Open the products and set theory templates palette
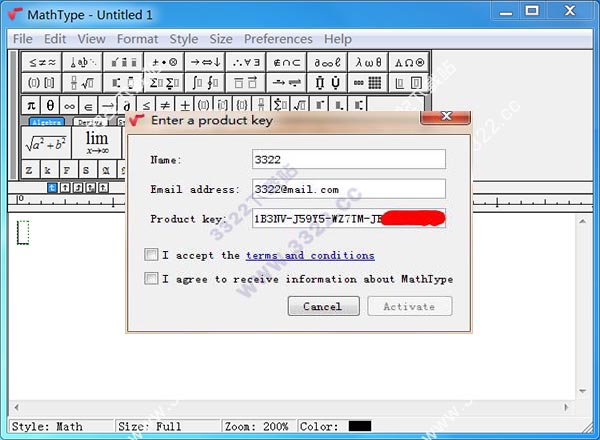This screenshot has height=440, width=600. tap(327, 83)
